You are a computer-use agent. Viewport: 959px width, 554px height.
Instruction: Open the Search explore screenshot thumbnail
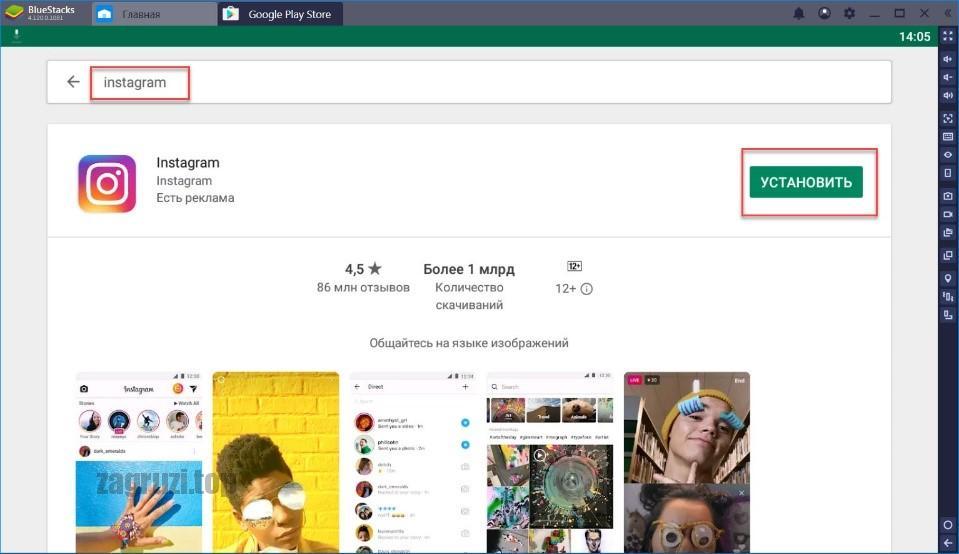pos(550,462)
